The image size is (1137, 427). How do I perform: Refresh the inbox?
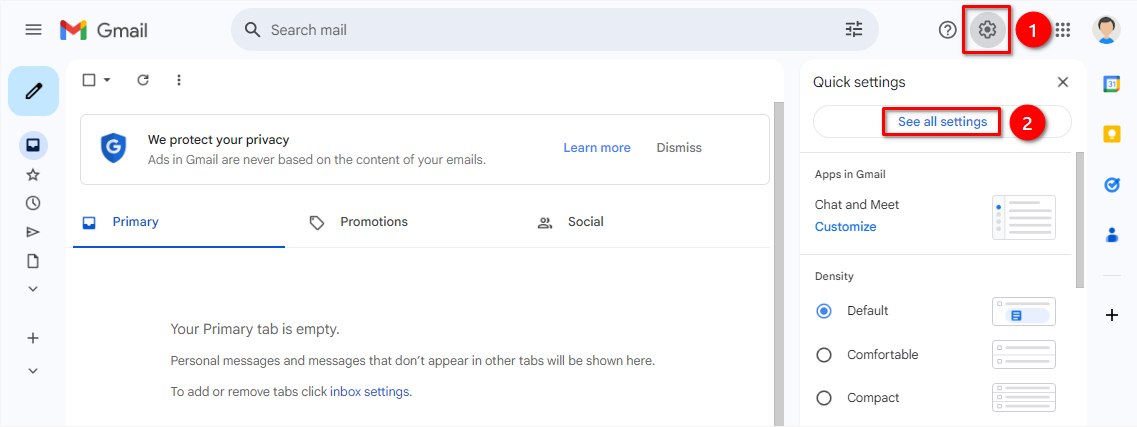pyautogui.click(x=143, y=80)
